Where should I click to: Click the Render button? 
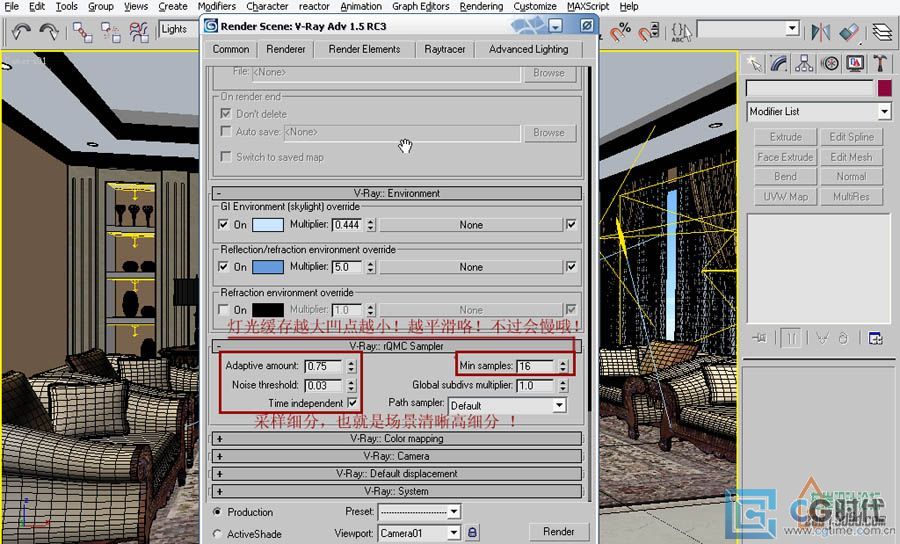coord(558,531)
